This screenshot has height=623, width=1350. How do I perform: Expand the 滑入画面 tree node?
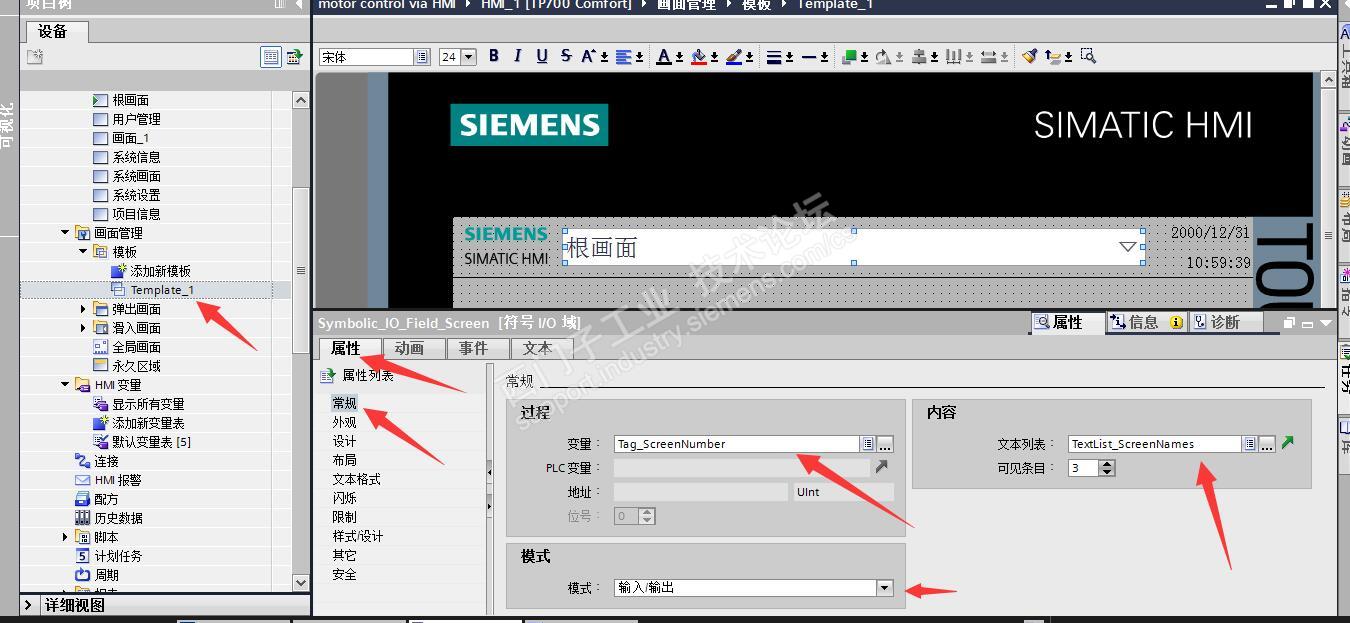[x=83, y=328]
